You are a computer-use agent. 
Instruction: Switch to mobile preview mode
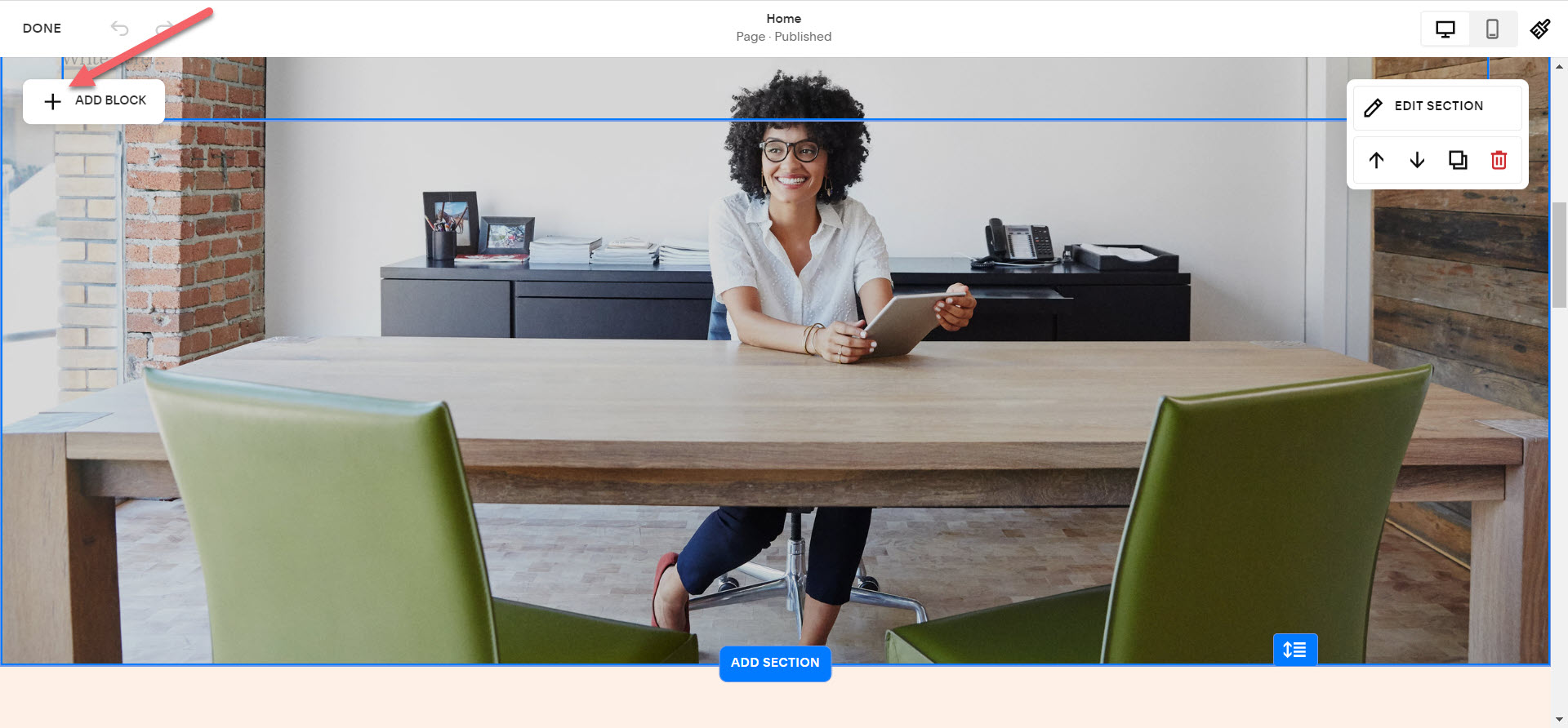[1491, 29]
